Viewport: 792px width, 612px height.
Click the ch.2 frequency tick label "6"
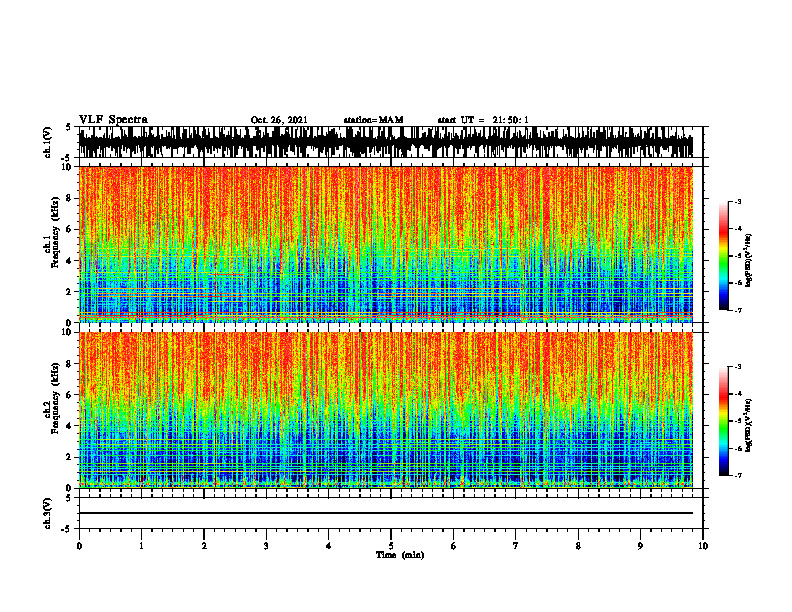[70, 394]
